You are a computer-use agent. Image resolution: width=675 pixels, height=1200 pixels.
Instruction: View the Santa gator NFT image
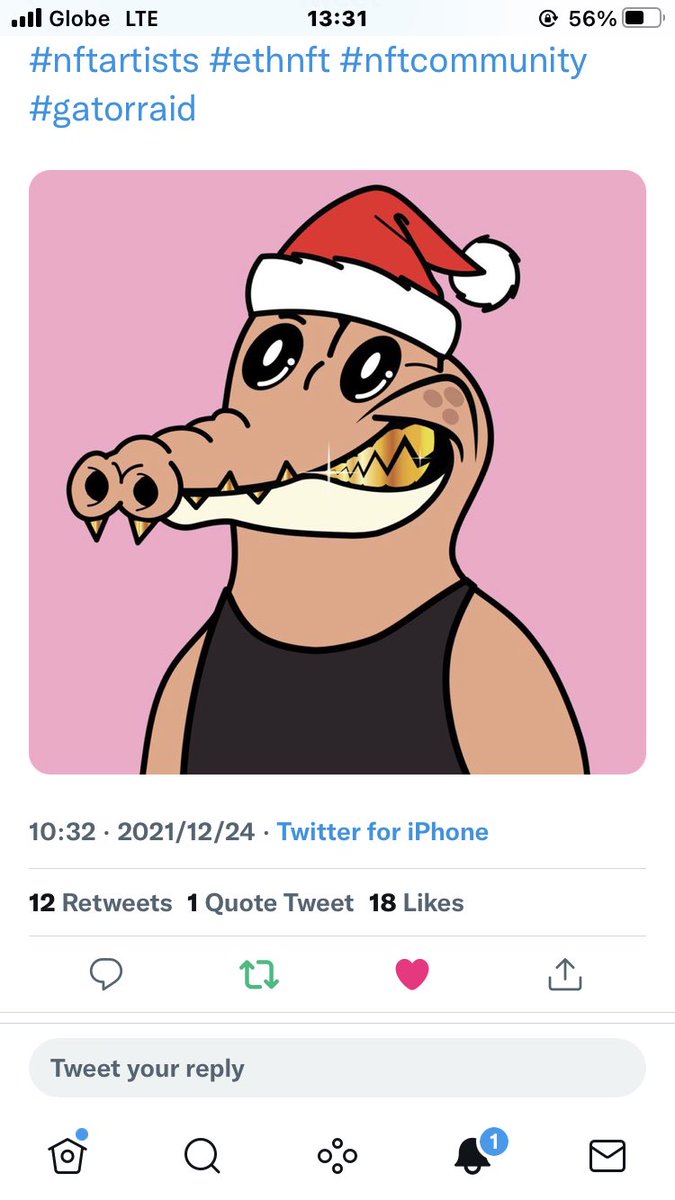[337, 472]
